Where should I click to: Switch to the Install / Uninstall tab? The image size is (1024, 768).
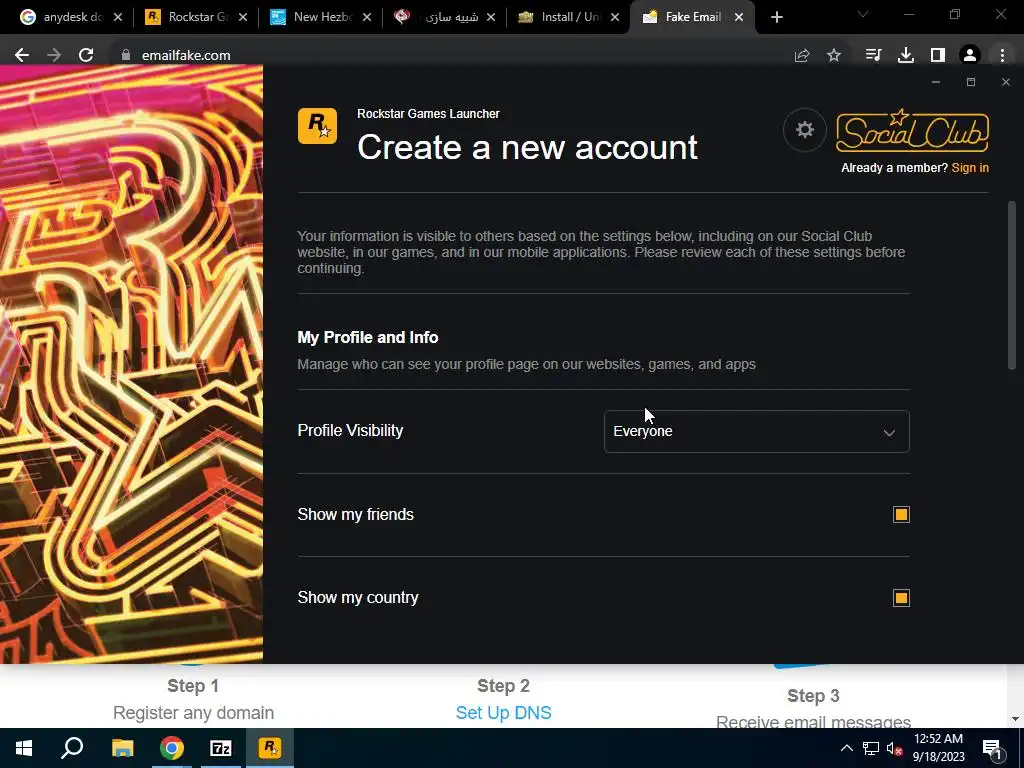[x=567, y=18]
